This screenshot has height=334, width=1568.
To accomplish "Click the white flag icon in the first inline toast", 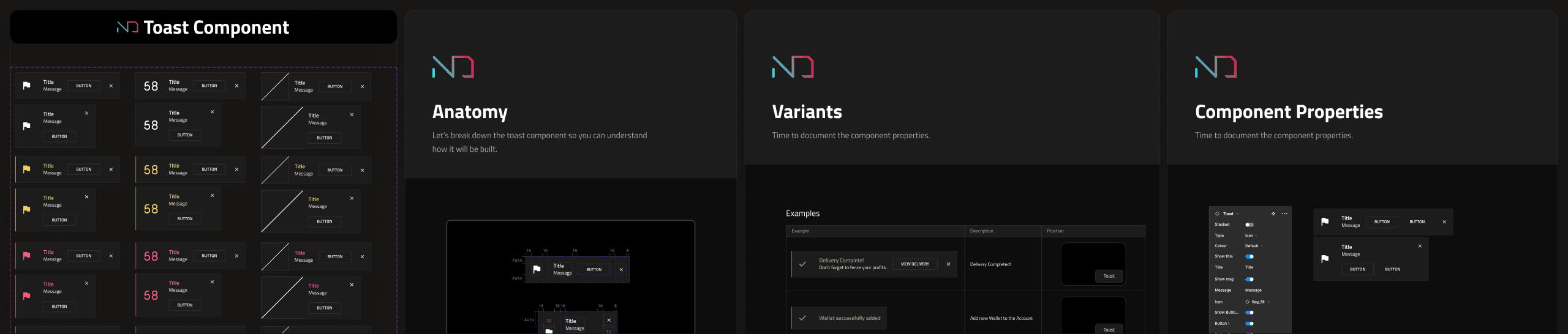I will 26,86.
